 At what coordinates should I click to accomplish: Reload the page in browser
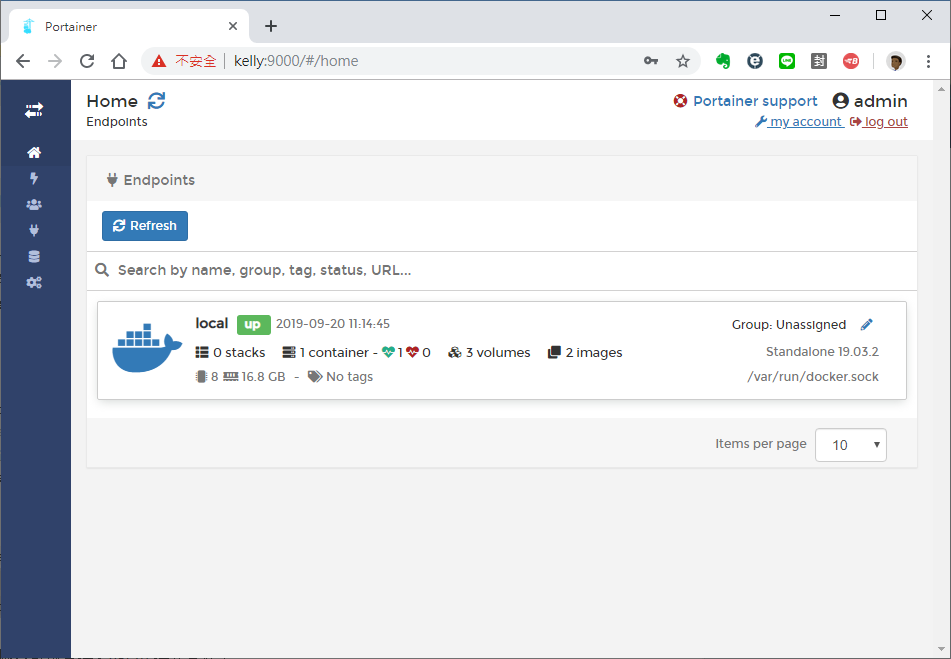pyautogui.click(x=87, y=61)
